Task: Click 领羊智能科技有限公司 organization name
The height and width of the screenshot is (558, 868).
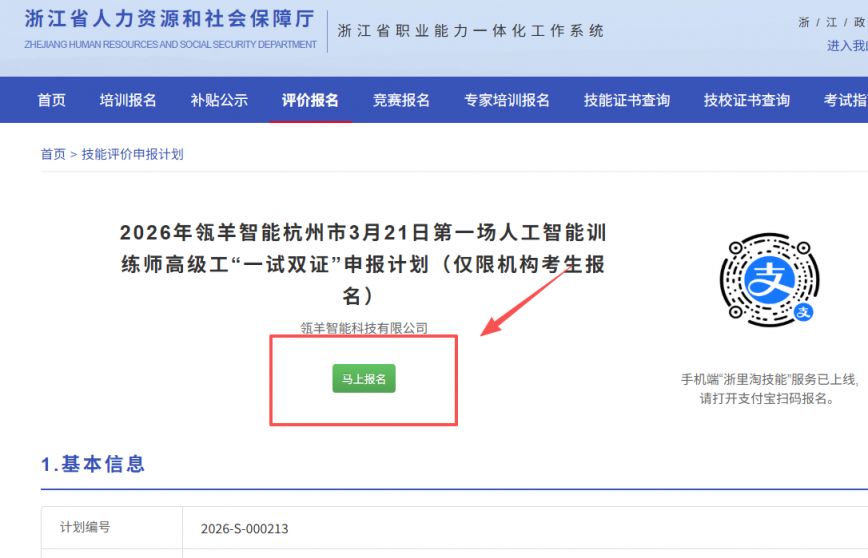Action: (x=364, y=328)
